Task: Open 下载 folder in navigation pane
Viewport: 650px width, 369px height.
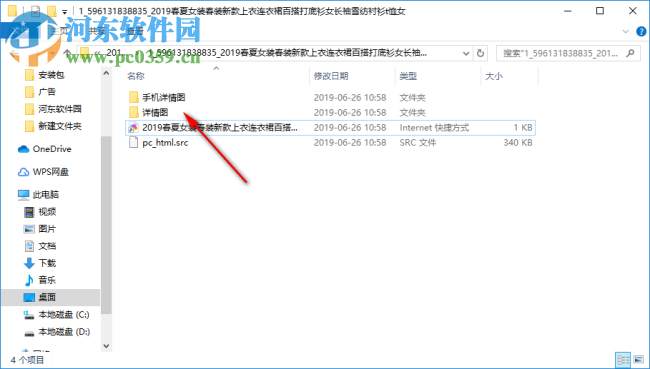Action: pos(40,263)
